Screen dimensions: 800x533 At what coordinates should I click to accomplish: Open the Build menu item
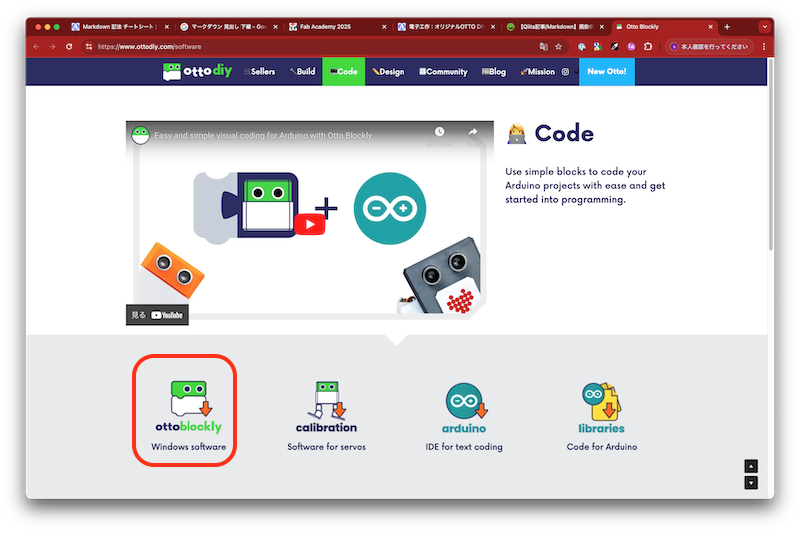tap(303, 71)
